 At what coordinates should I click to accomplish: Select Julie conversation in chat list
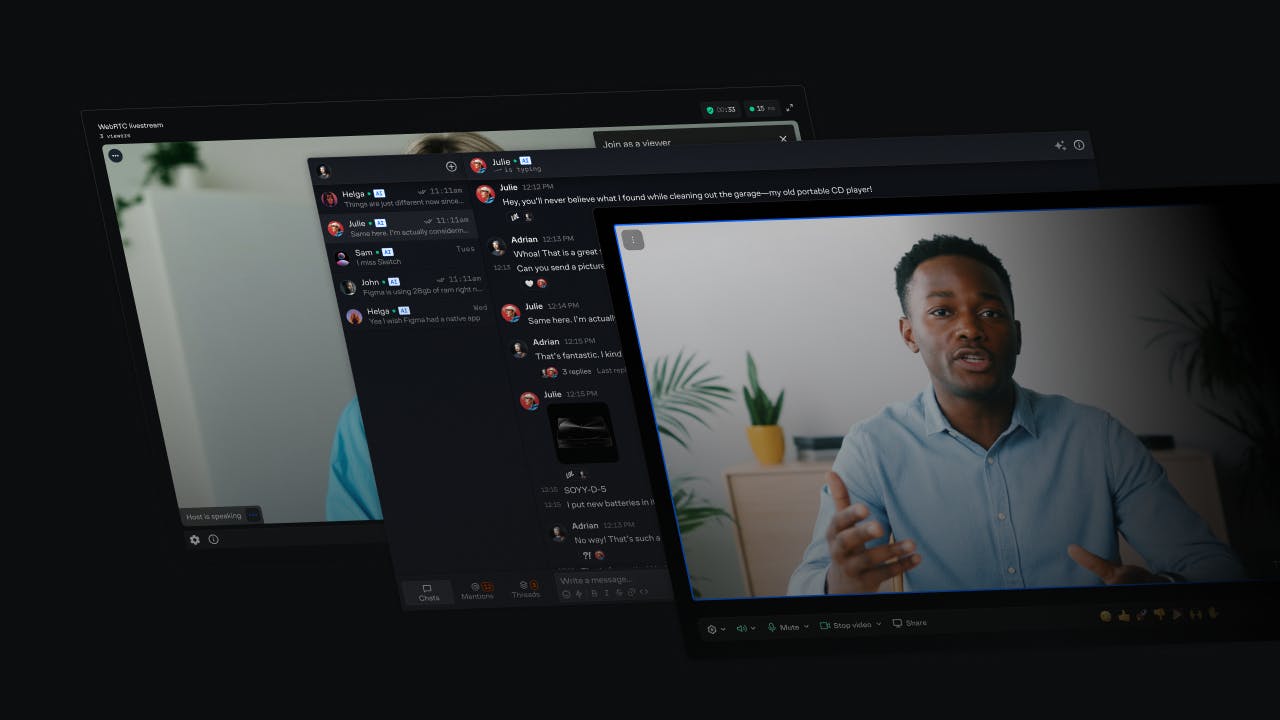[400, 228]
